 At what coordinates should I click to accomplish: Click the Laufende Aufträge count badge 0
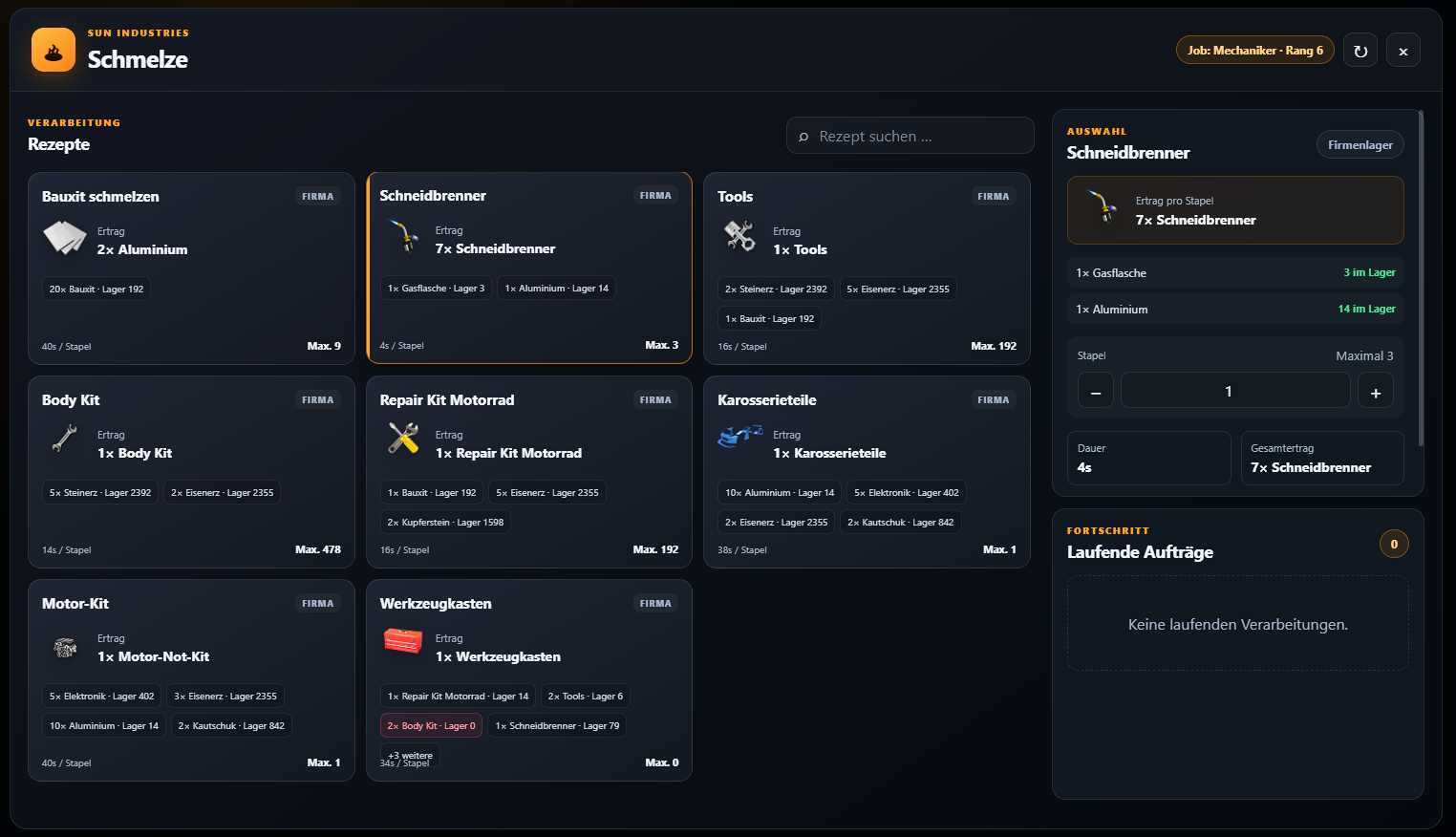coord(1394,545)
